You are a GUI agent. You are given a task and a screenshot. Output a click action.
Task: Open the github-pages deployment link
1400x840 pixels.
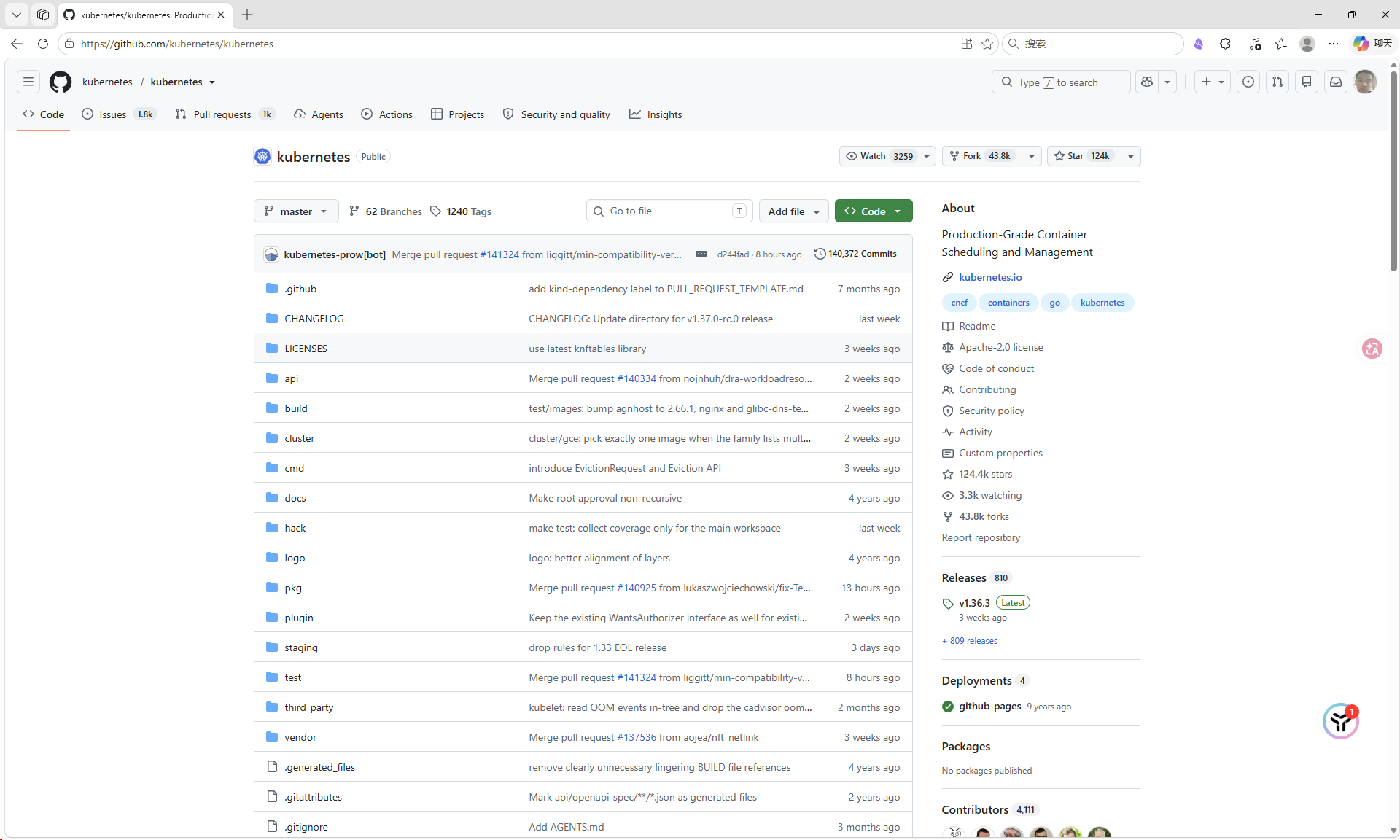[989, 706]
